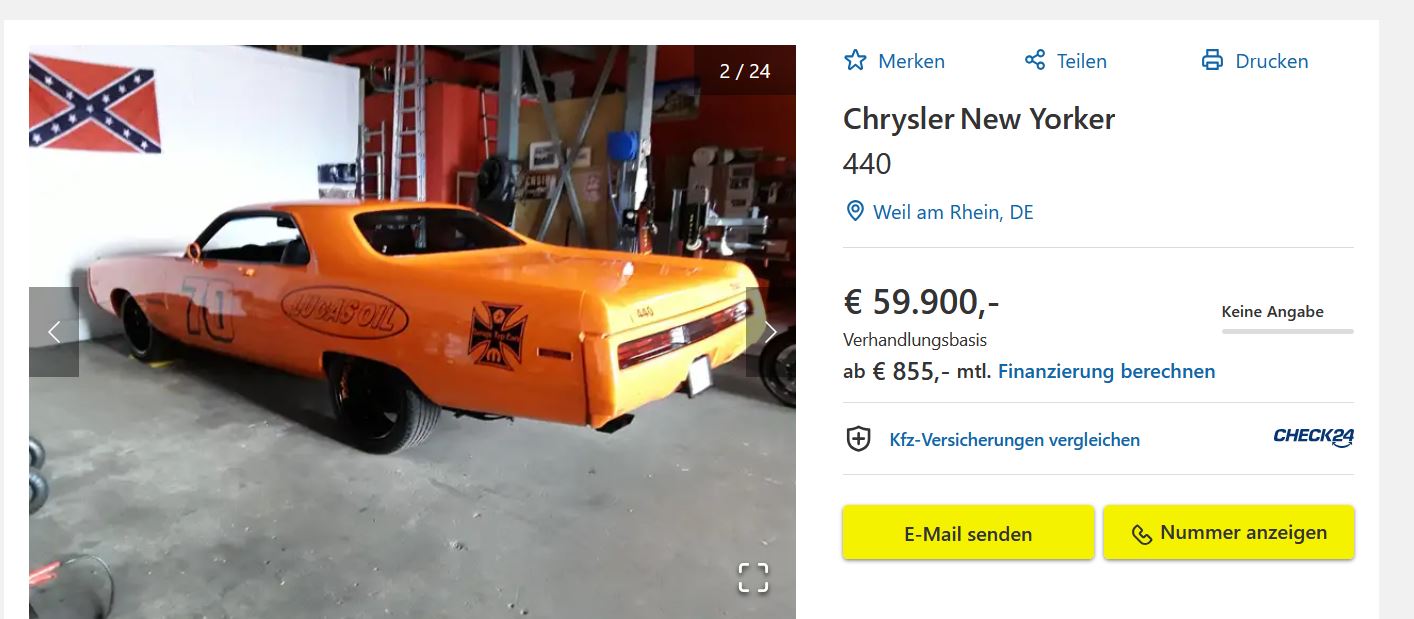Click the Teilen text label
This screenshot has height=619, width=1414.
pos(1082,61)
